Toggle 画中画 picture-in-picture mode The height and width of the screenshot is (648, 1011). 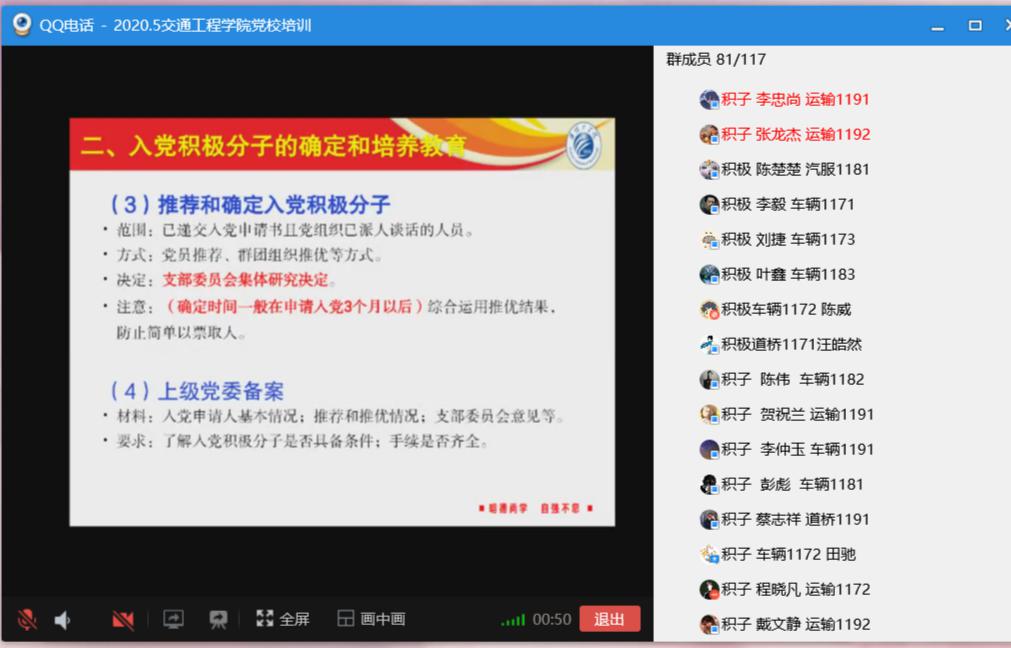click(371, 620)
